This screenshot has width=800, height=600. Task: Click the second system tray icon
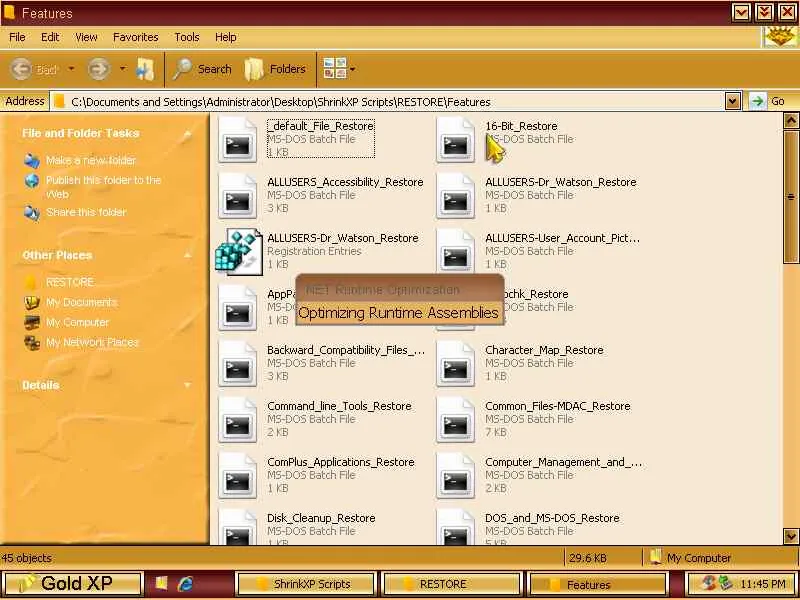[x=724, y=583]
